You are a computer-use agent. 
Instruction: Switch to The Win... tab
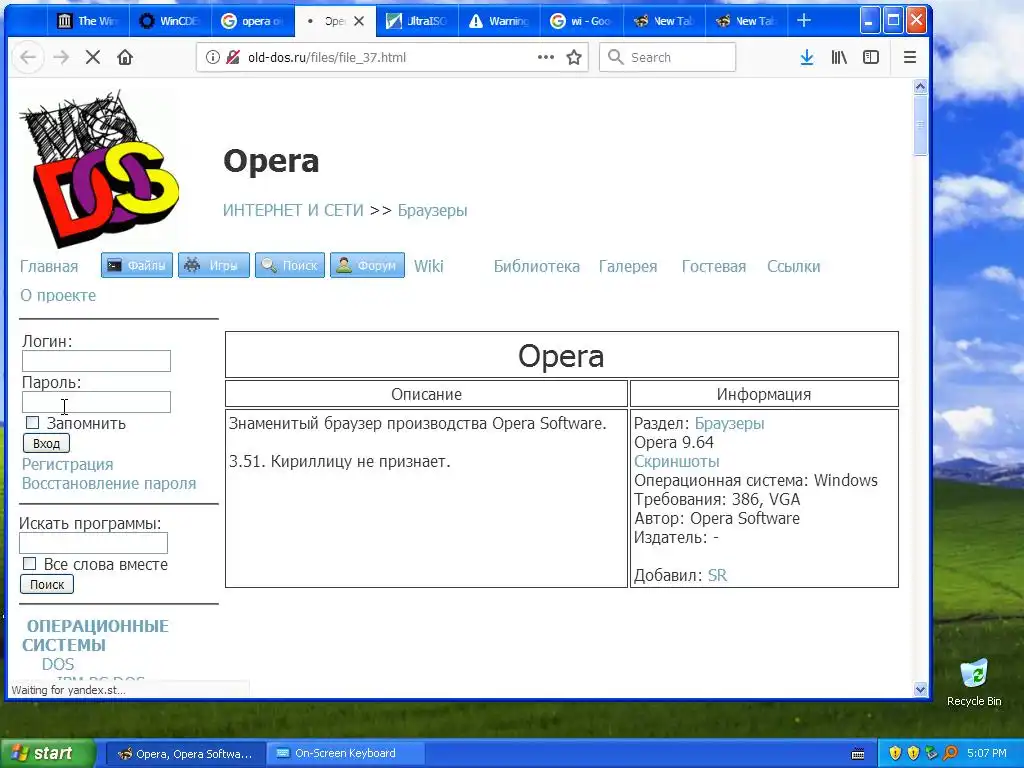88,21
